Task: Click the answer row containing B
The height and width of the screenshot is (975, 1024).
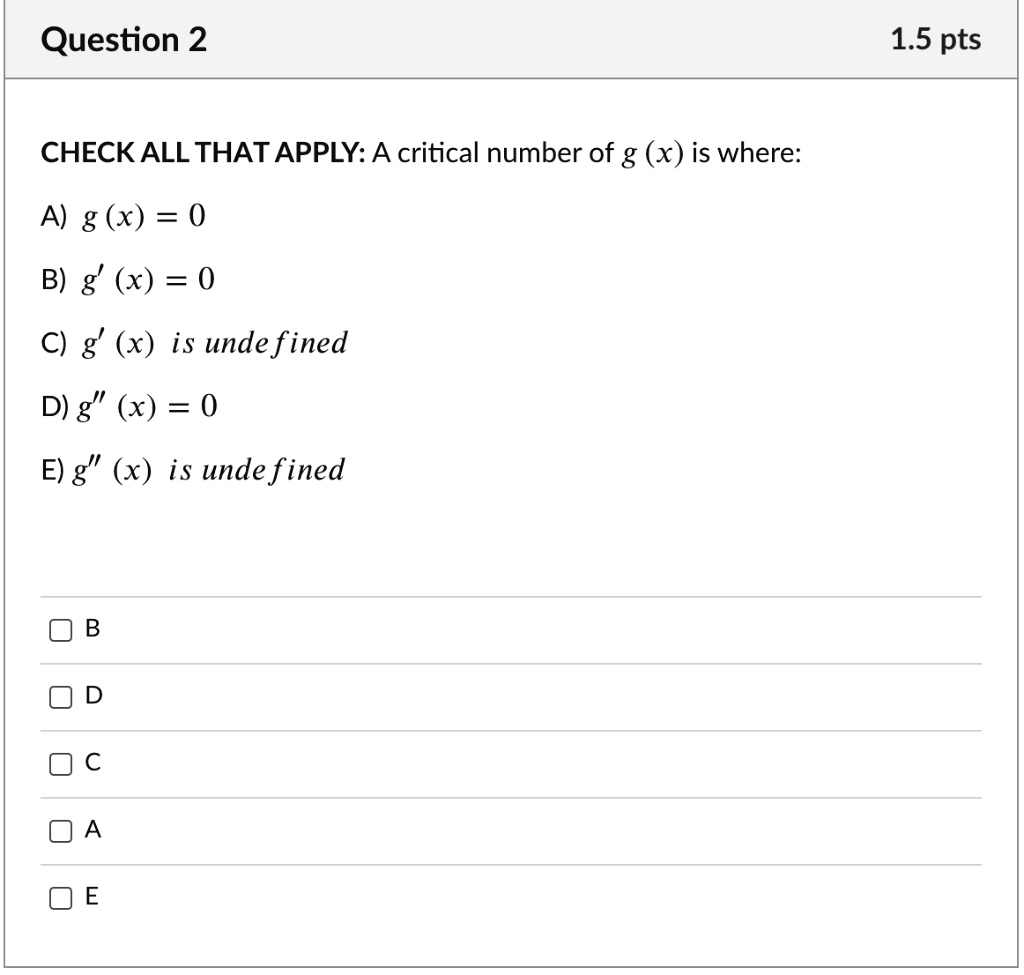Action: [x=500, y=629]
